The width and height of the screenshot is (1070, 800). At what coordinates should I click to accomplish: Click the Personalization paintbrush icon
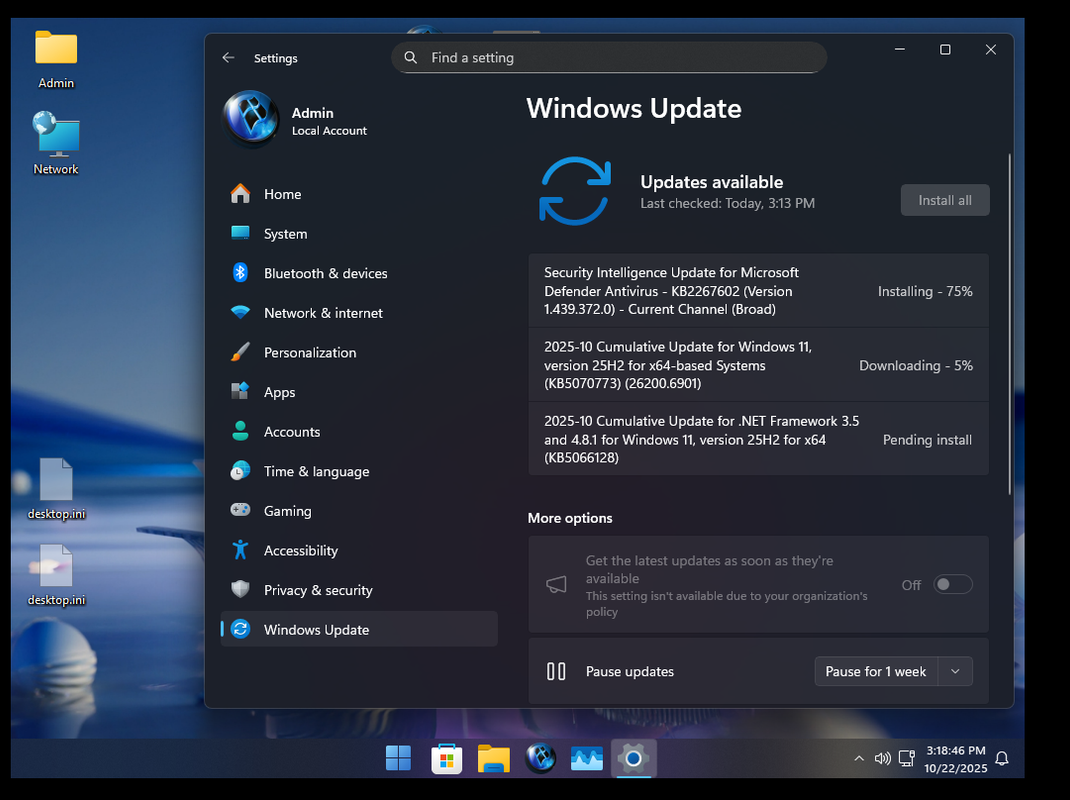tap(240, 352)
